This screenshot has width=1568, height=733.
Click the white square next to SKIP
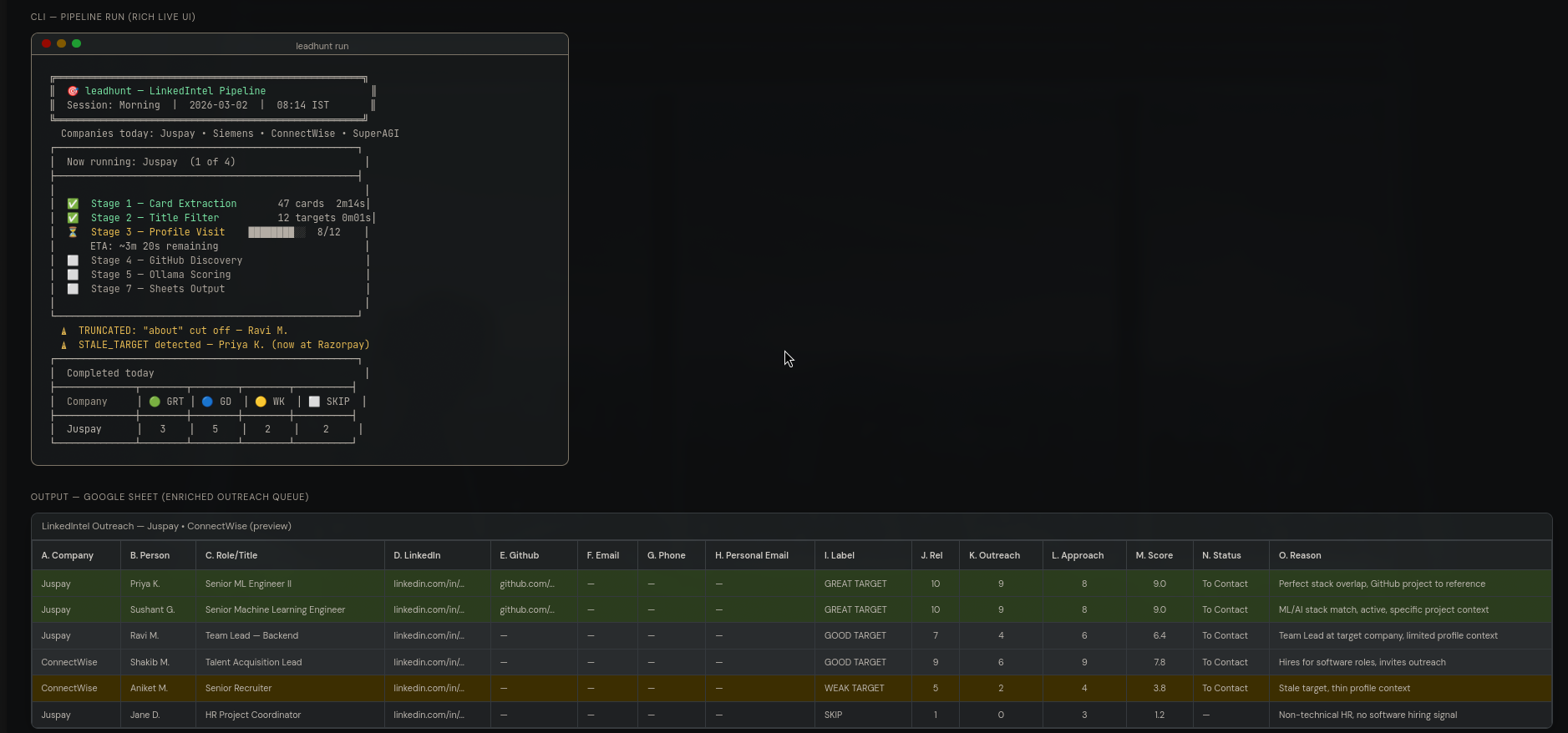pos(314,402)
